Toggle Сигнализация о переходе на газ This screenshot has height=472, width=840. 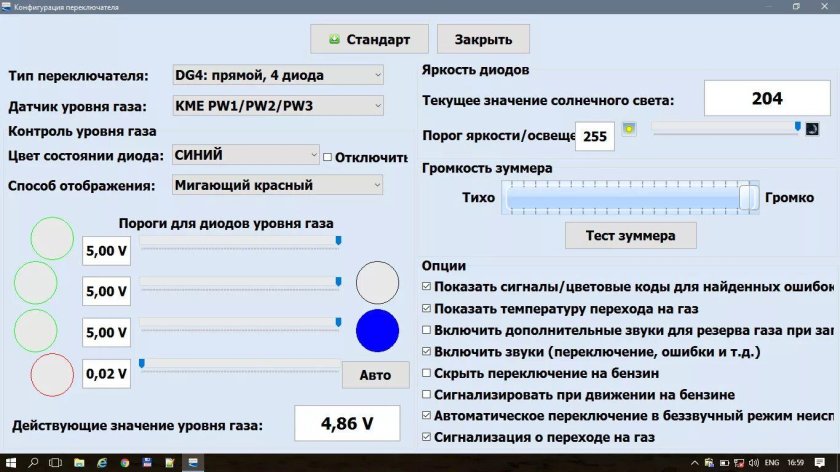click(x=426, y=437)
